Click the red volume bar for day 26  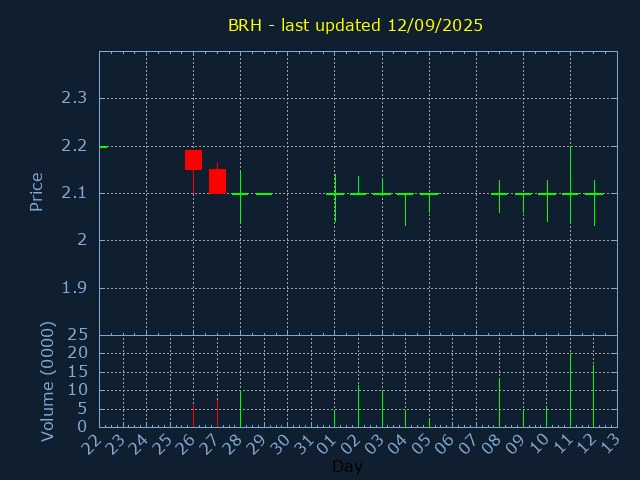(x=193, y=416)
